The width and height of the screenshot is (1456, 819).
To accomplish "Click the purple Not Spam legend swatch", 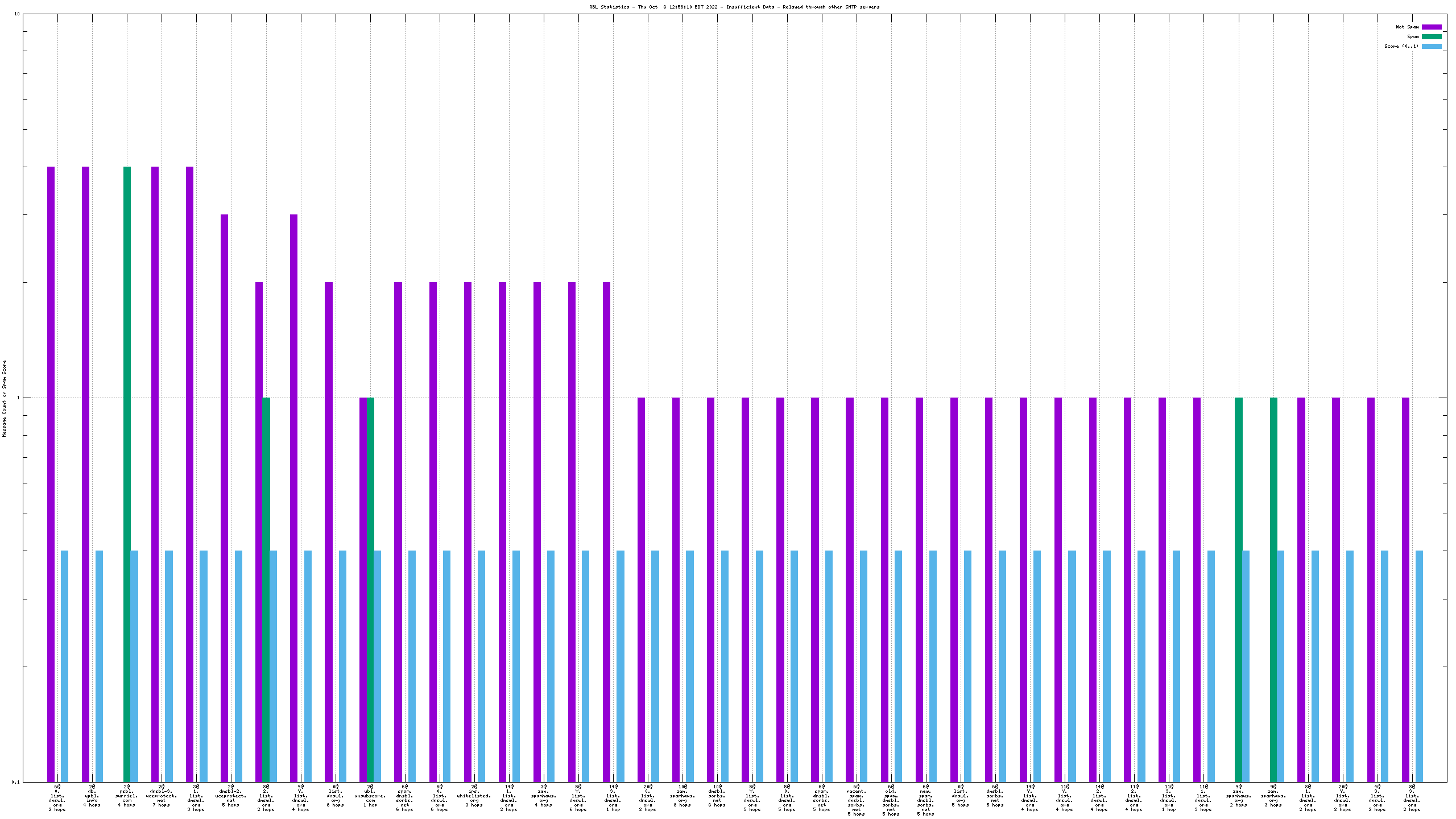I will pyautogui.click(x=1432, y=27).
